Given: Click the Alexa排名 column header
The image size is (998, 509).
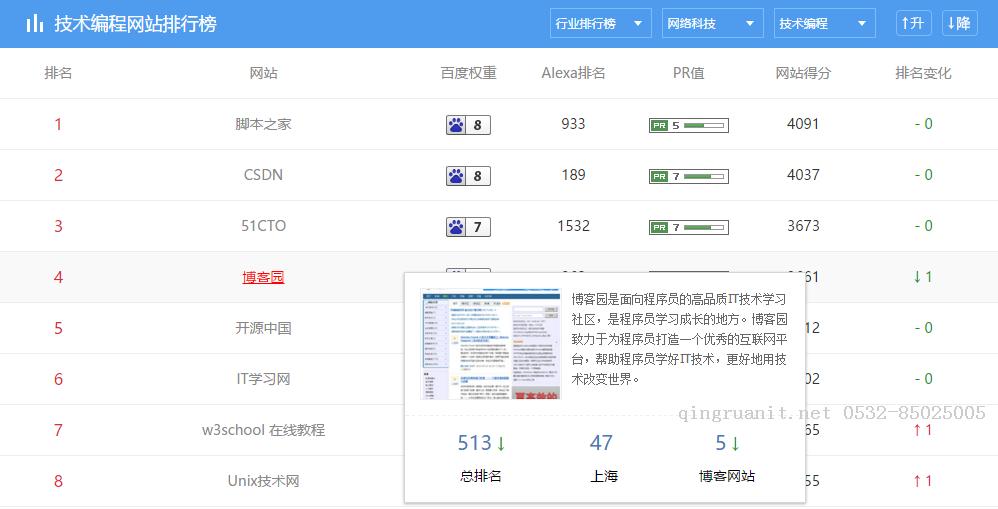Looking at the screenshot, I should tap(573, 73).
